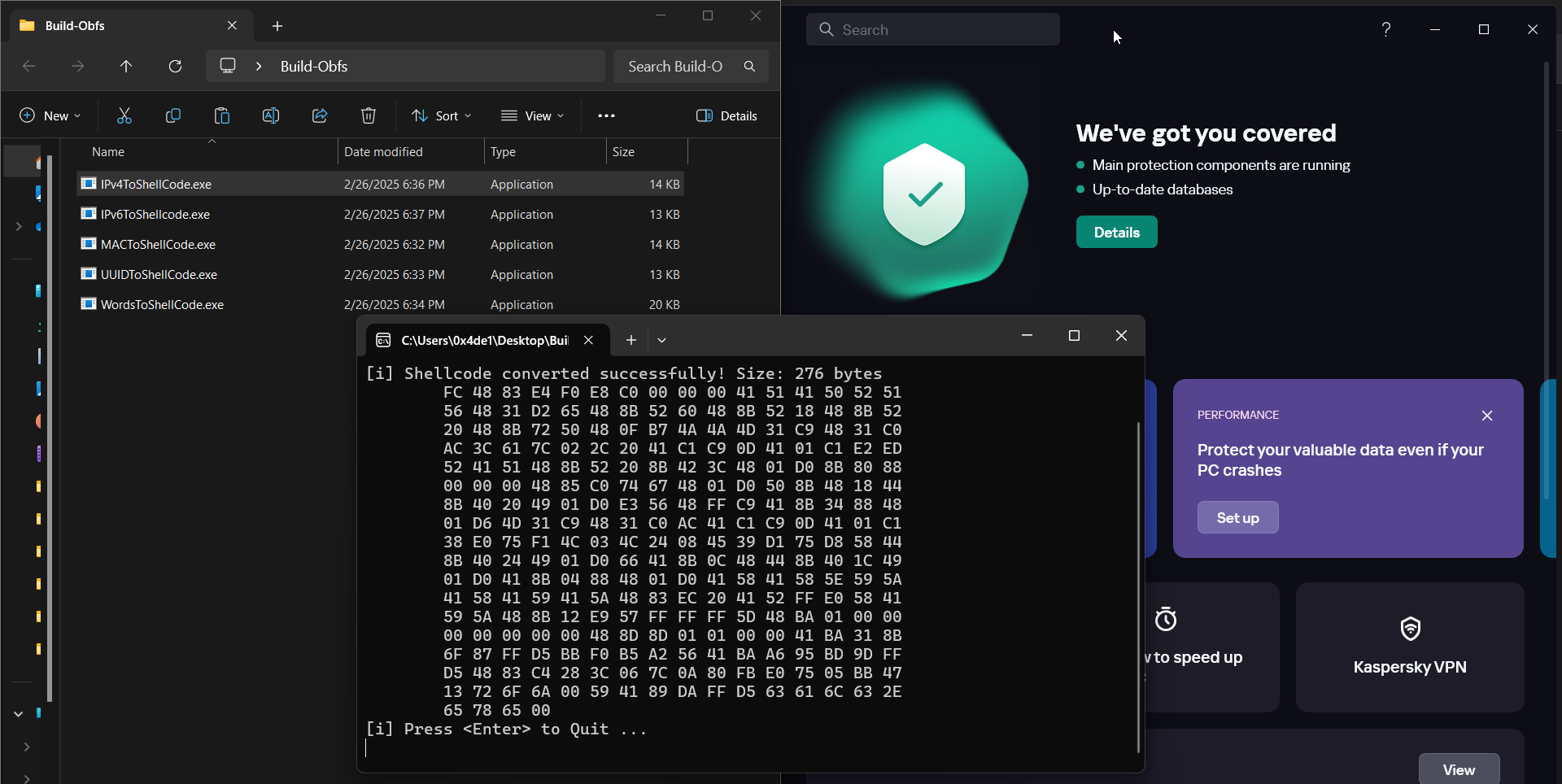Screen dimensions: 1562x784
Task: Click the terminal window vertical scrollbar
Action: 1138,587
